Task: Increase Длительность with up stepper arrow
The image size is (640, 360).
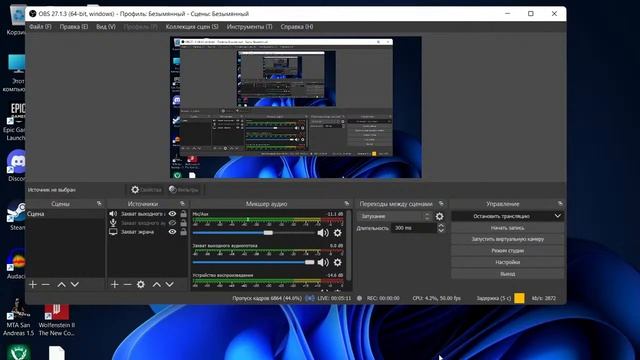Action: 441,225
